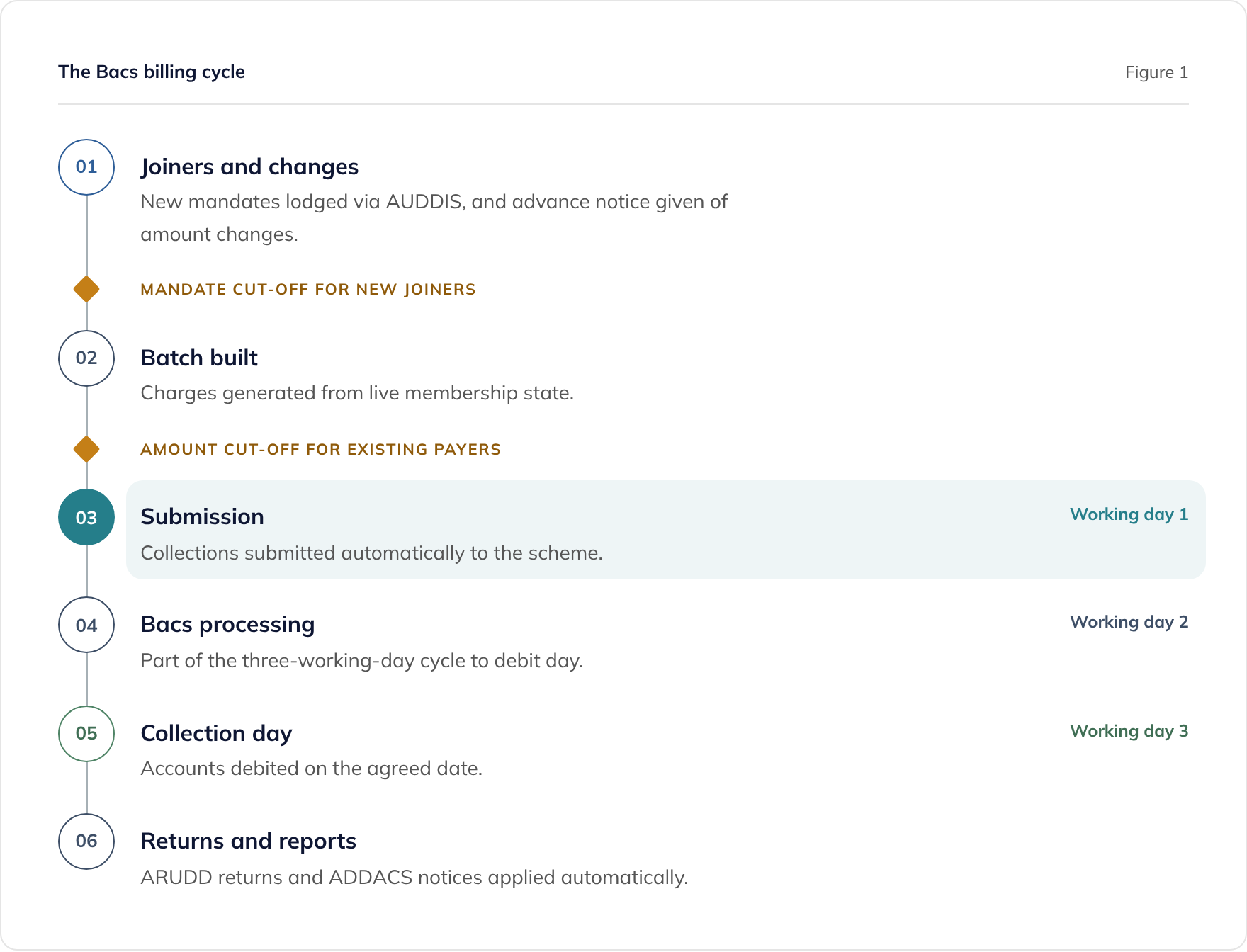Click the green step 05 circle
This screenshot has width=1247, height=952.
[86, 734]
